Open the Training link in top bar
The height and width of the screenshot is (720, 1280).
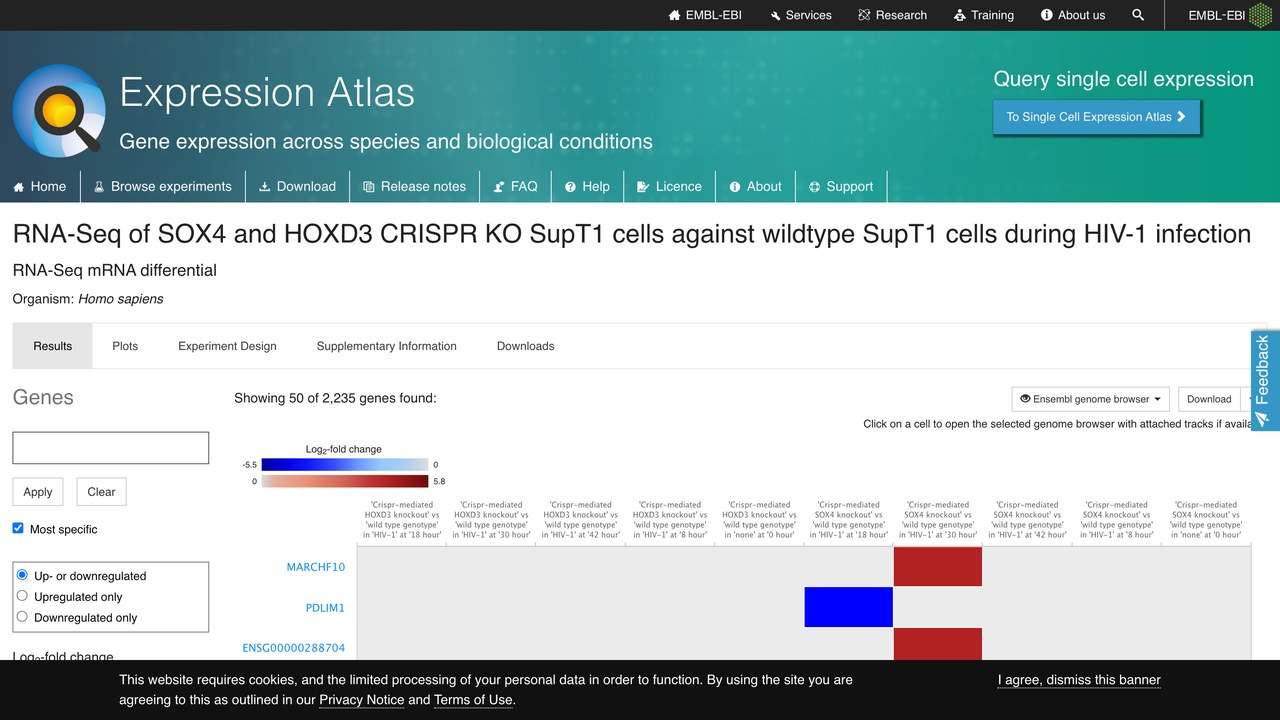tap(983, 15)
